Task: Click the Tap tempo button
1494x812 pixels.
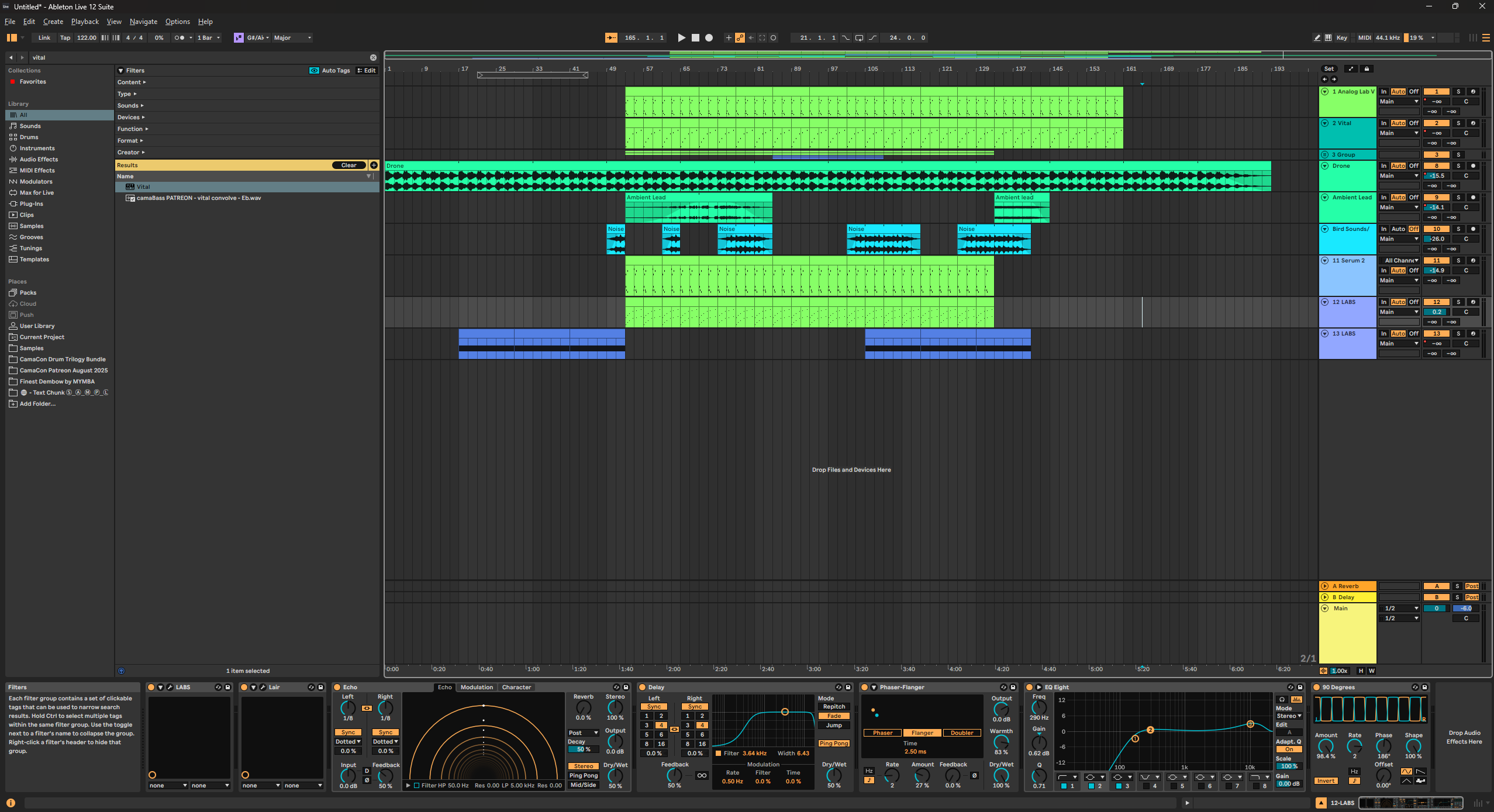Action: click(65, 38)
